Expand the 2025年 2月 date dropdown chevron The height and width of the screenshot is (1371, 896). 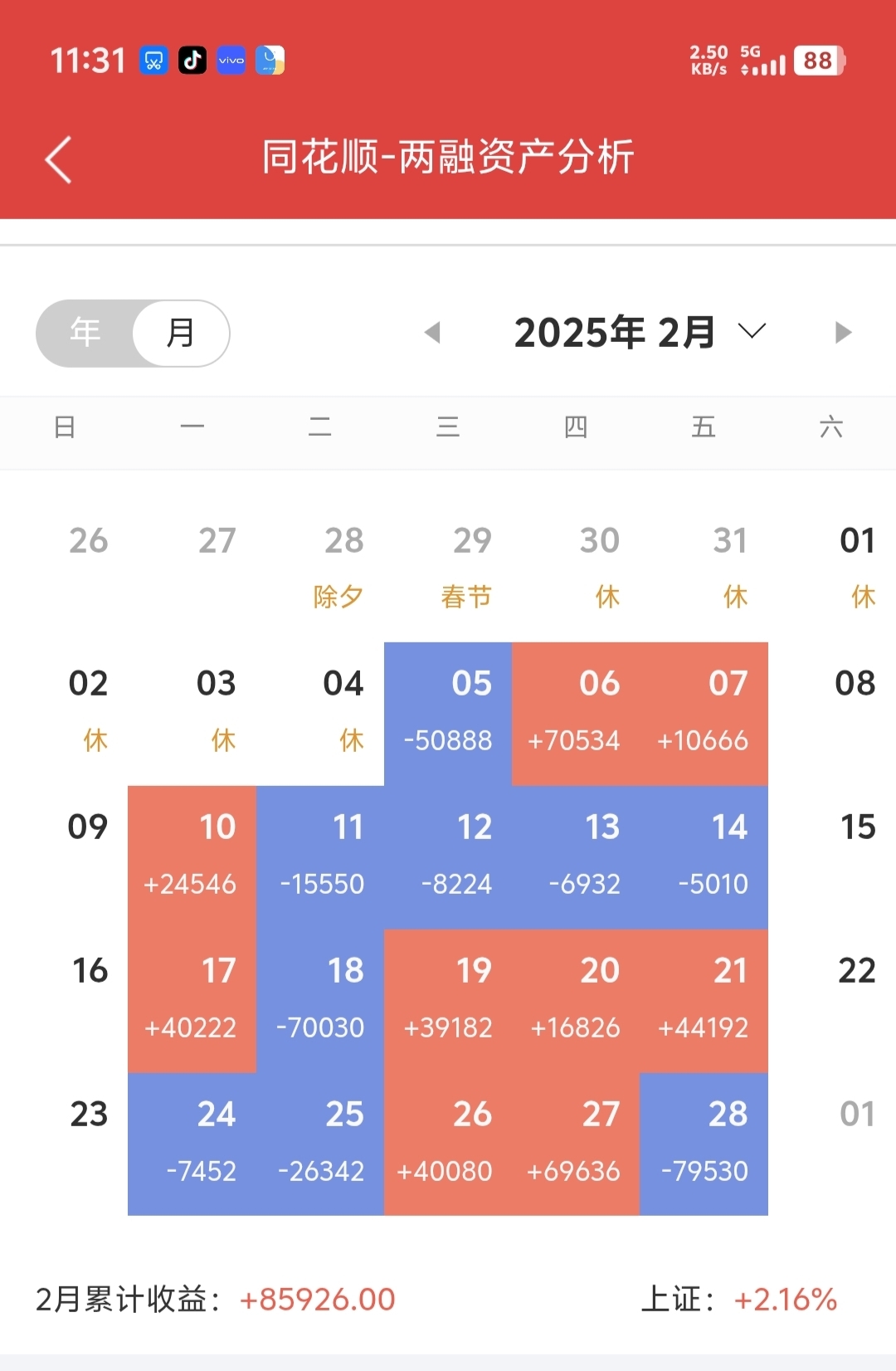752,332
